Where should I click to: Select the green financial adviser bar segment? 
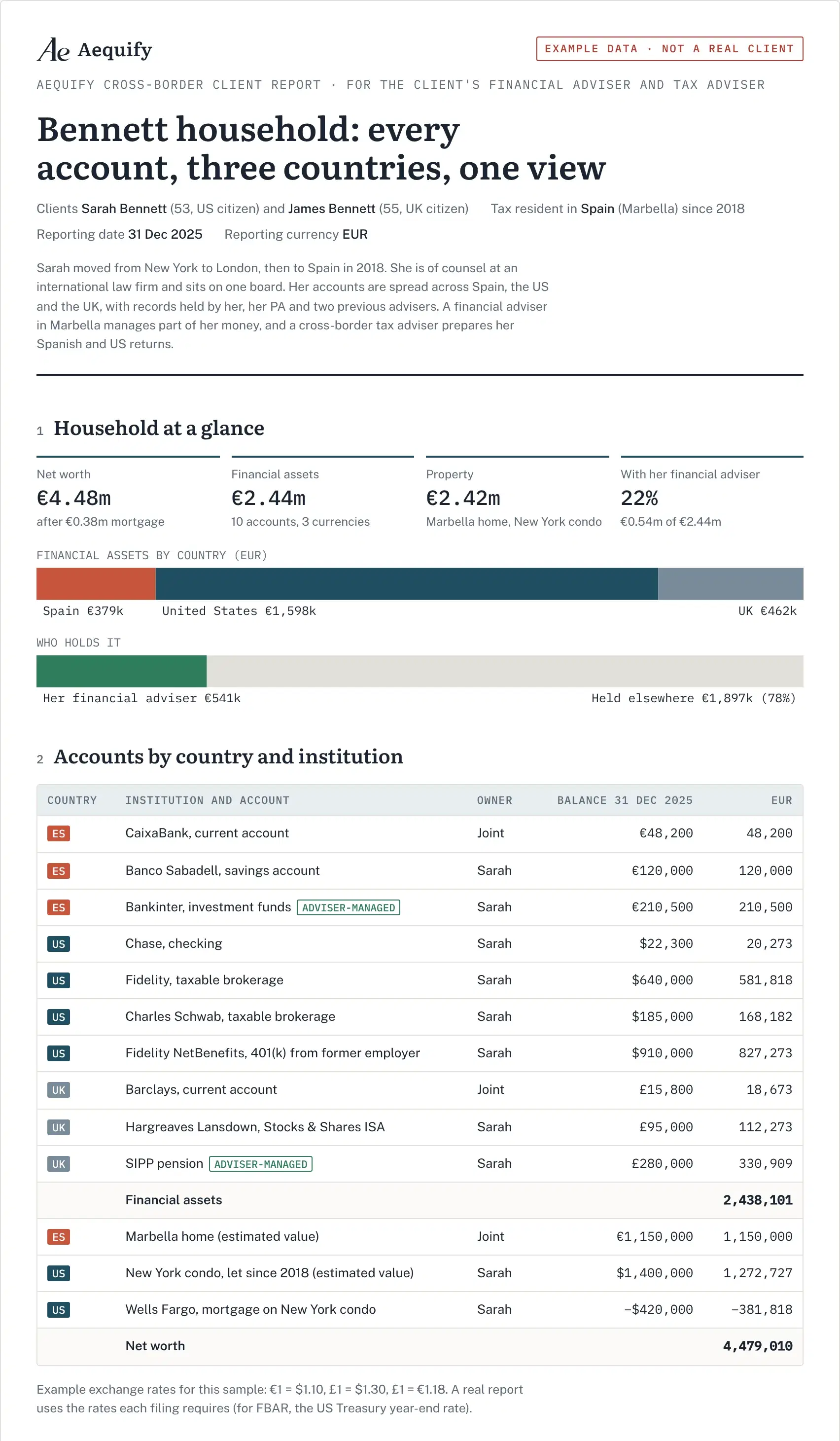tap(122, 671)
